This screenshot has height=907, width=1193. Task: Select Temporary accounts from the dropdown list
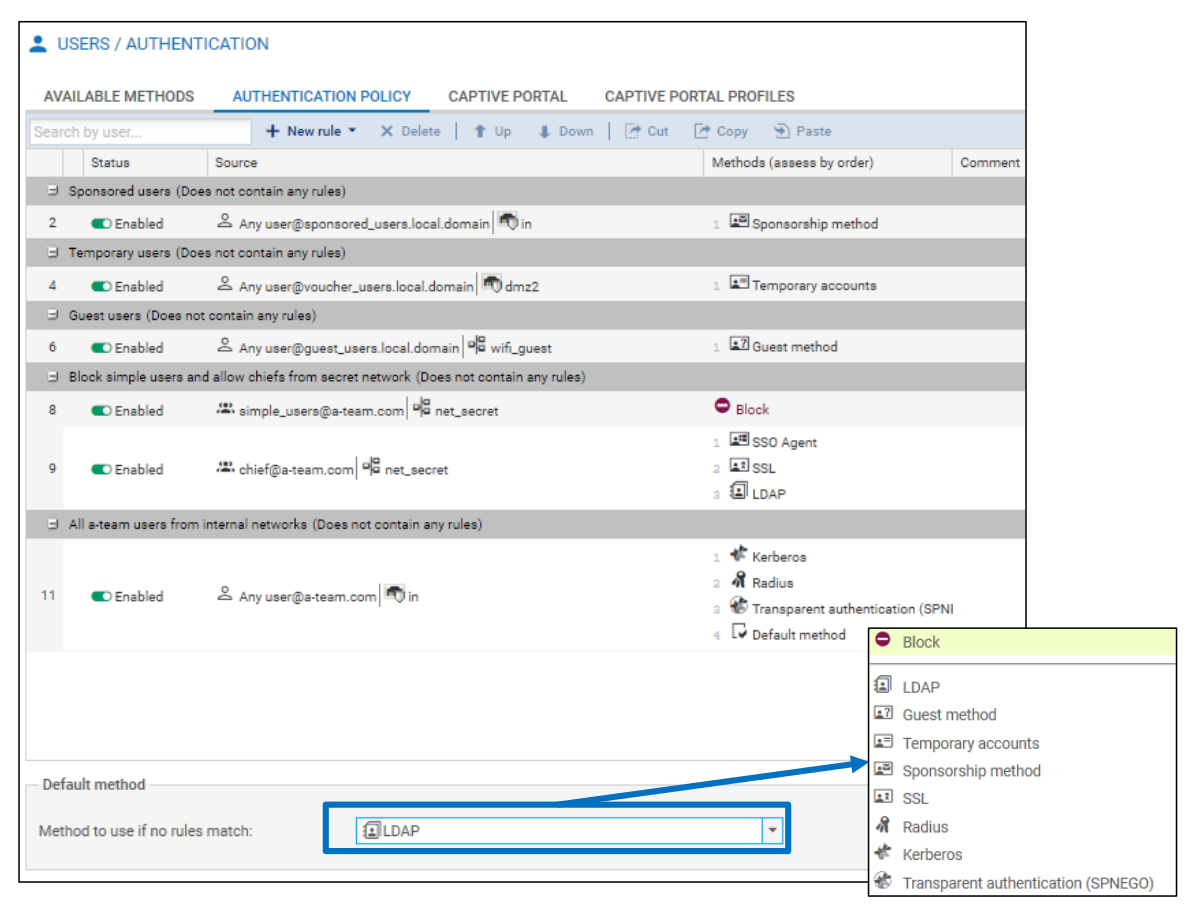970,743
